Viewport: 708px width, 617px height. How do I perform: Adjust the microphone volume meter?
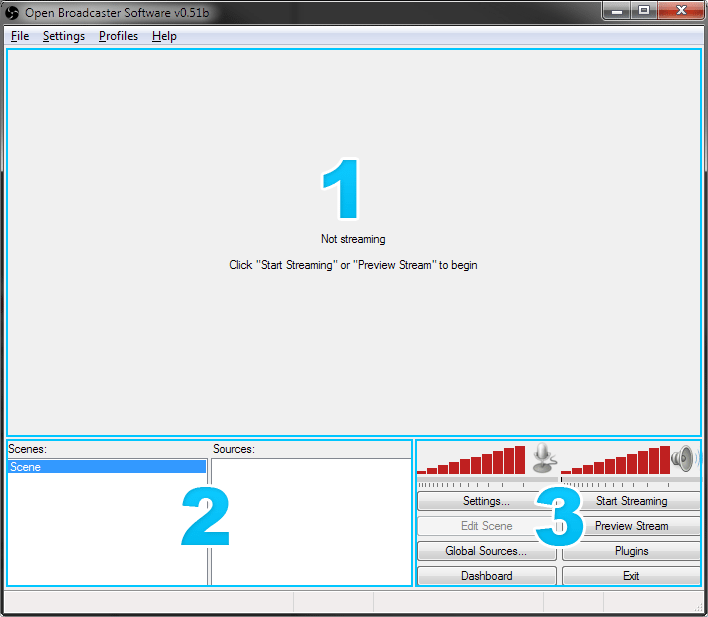pyautogui.click(x=471, y=460)
